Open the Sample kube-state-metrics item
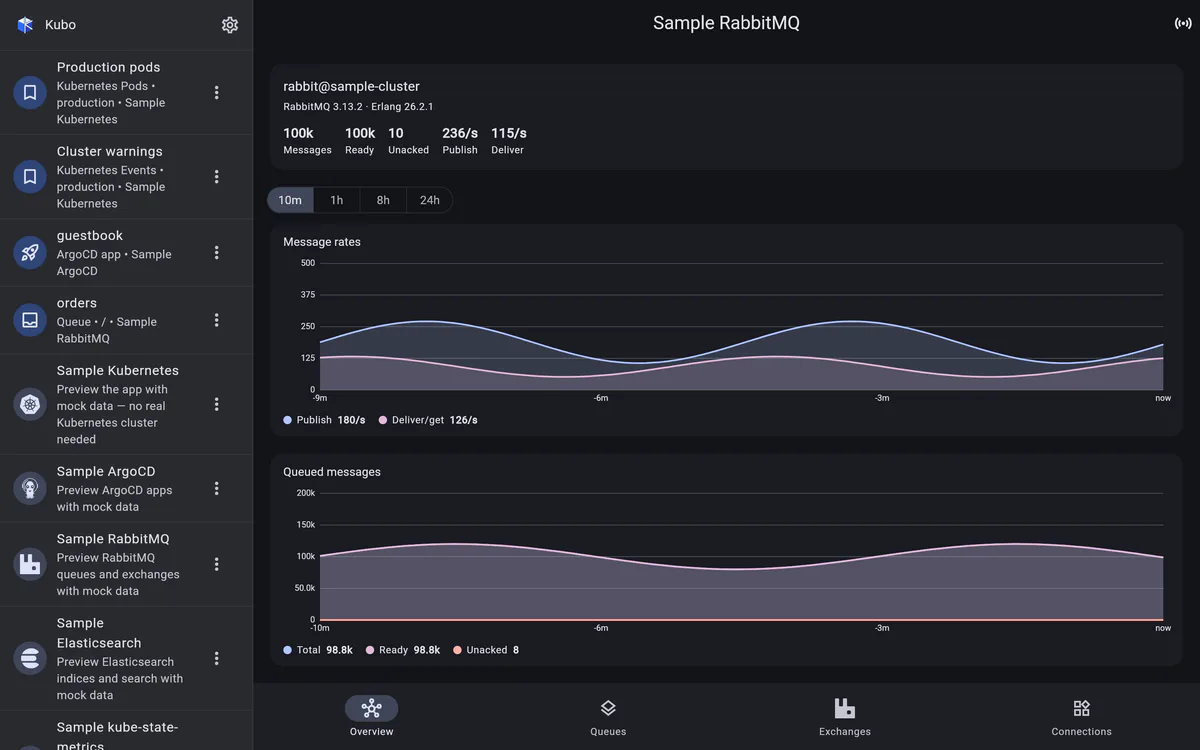1200x750 pixels. pos(126,732)
